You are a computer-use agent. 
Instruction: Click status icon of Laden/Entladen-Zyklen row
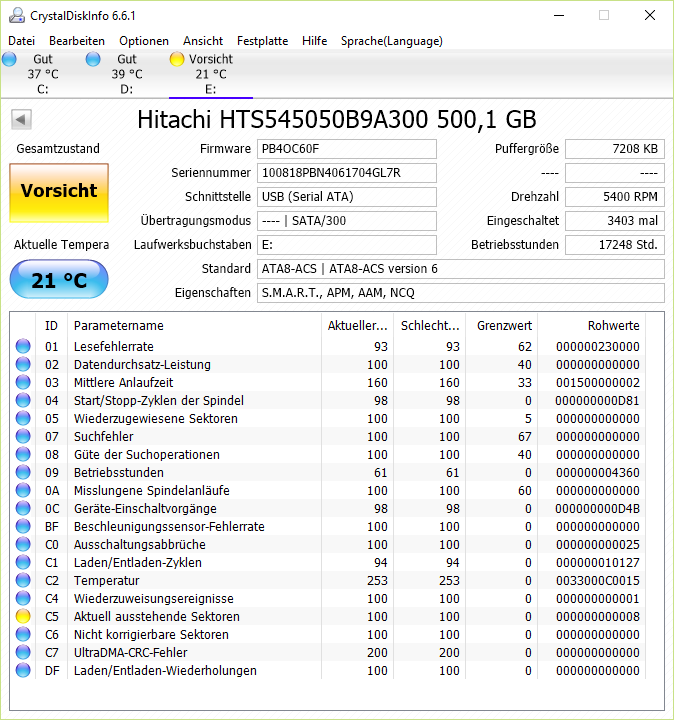click(23, 562)
